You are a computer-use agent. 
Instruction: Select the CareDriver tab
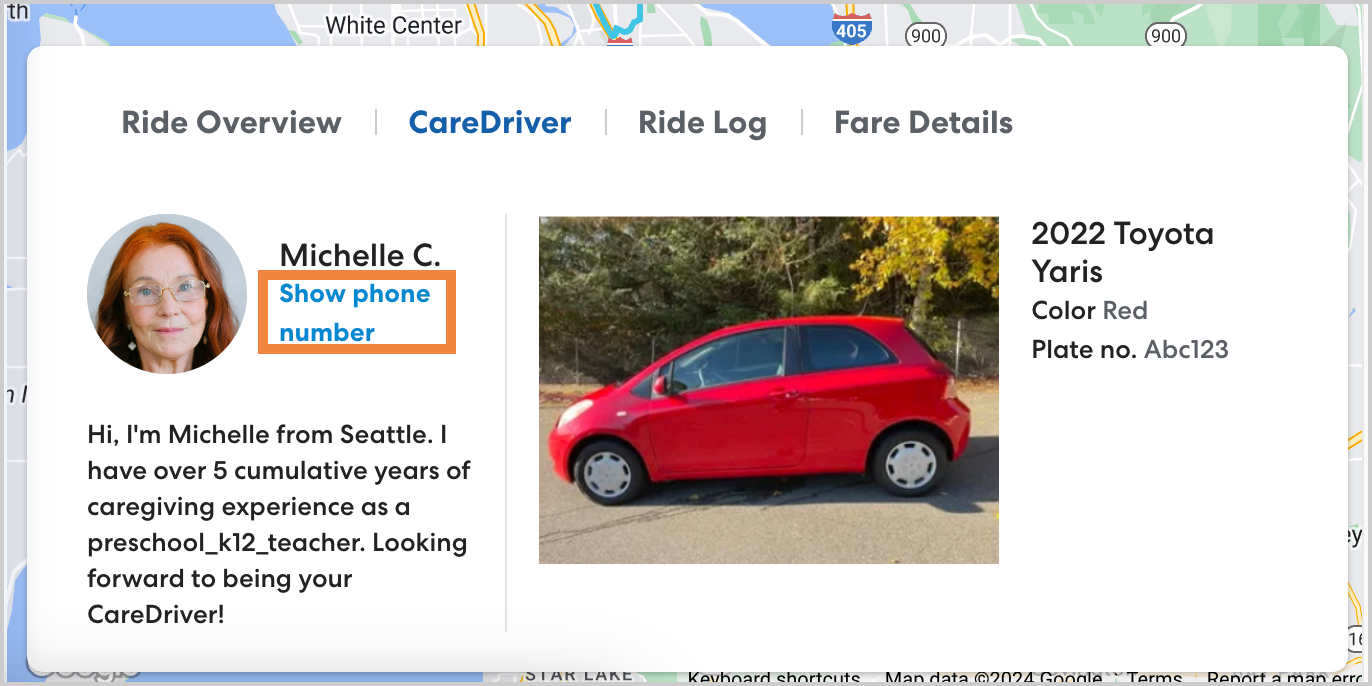(490, 123)
